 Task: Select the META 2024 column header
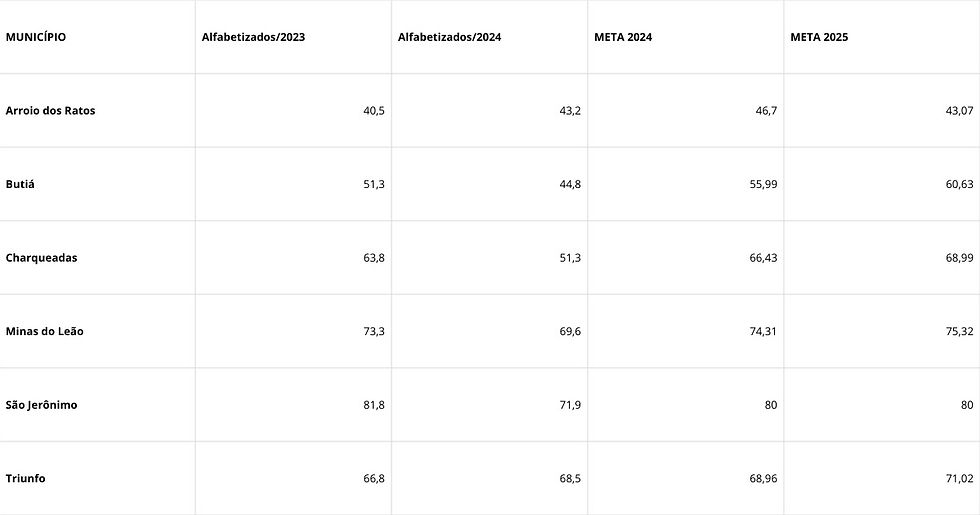[623, 38]
